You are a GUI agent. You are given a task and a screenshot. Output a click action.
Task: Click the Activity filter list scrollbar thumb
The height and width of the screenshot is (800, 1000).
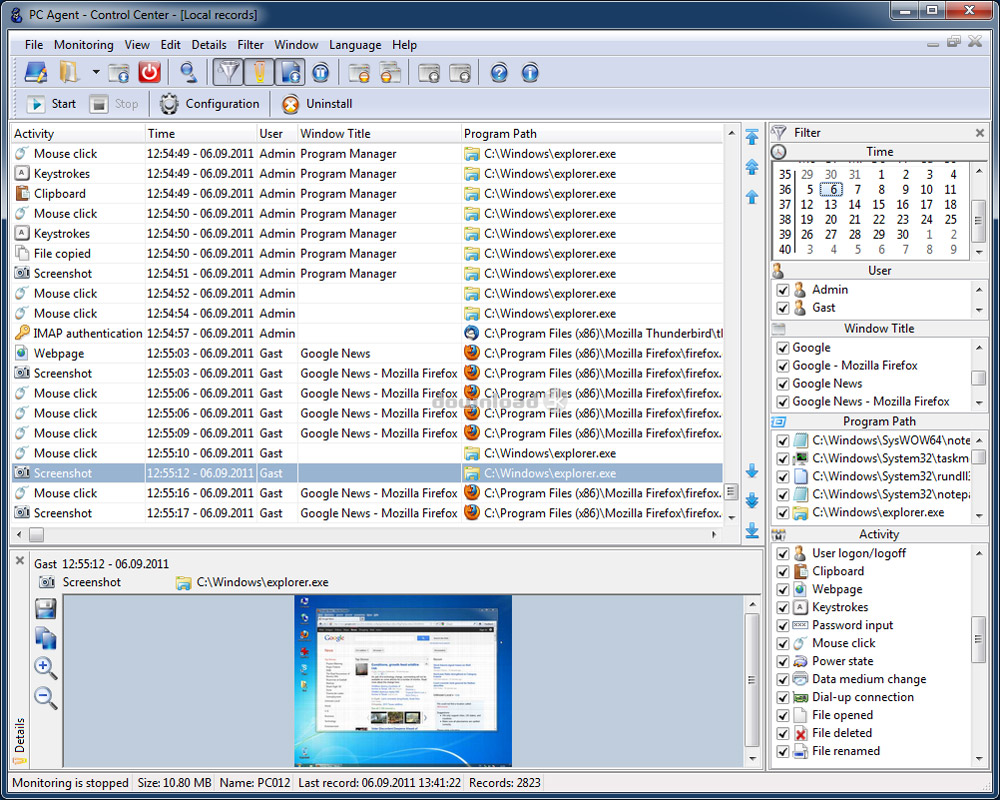pos(978,639)
